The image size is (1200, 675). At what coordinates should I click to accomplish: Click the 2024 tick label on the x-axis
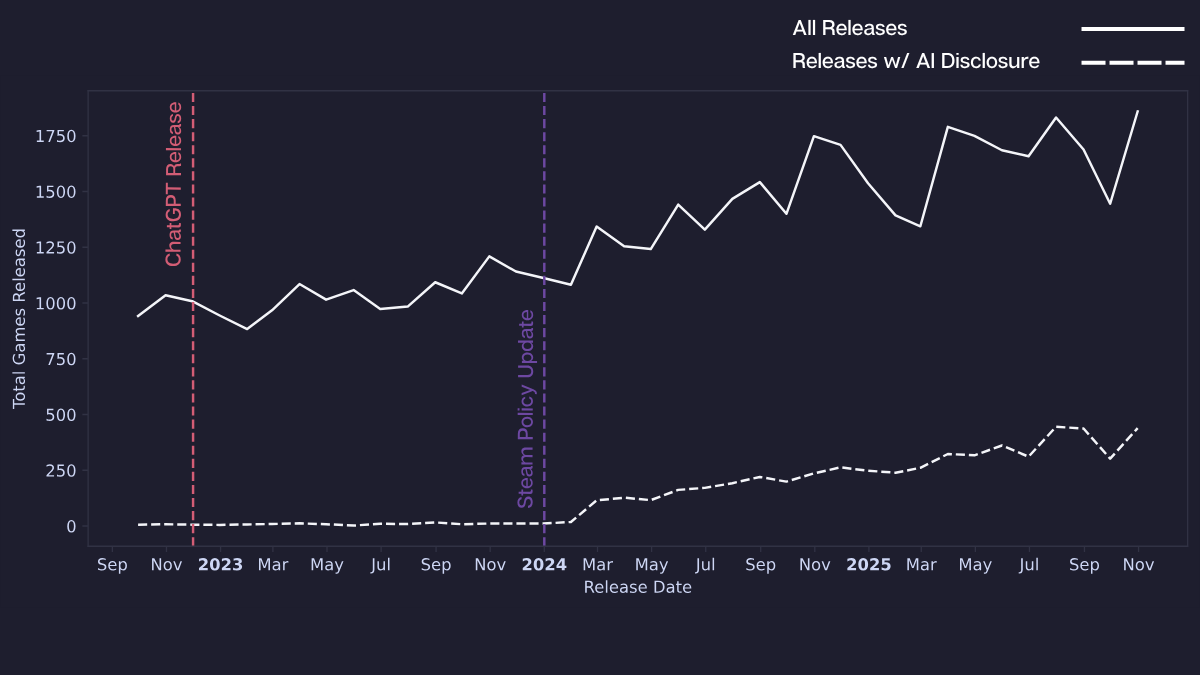(544, 564)
